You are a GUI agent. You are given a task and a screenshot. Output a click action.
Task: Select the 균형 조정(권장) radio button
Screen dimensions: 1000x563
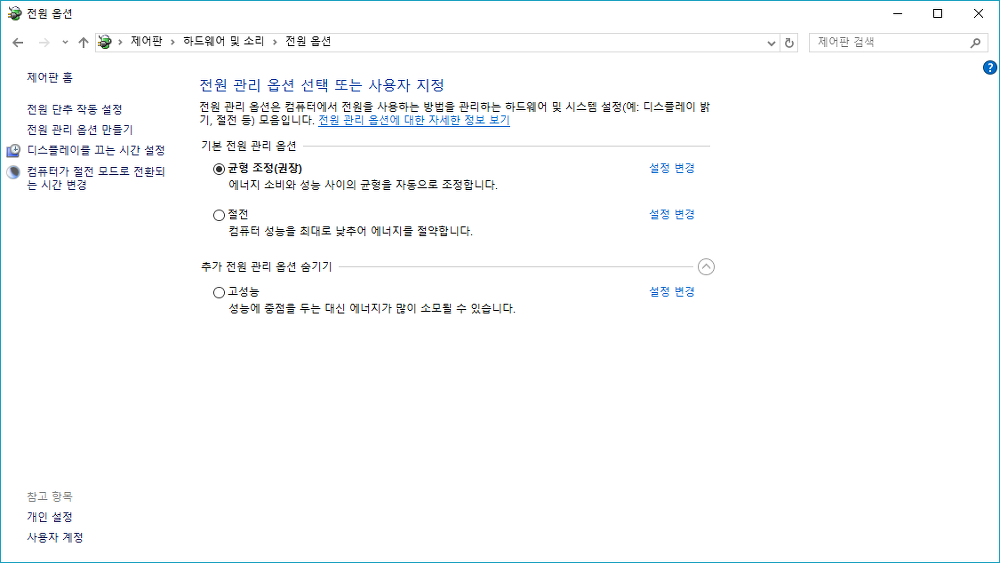coord(219,169)
